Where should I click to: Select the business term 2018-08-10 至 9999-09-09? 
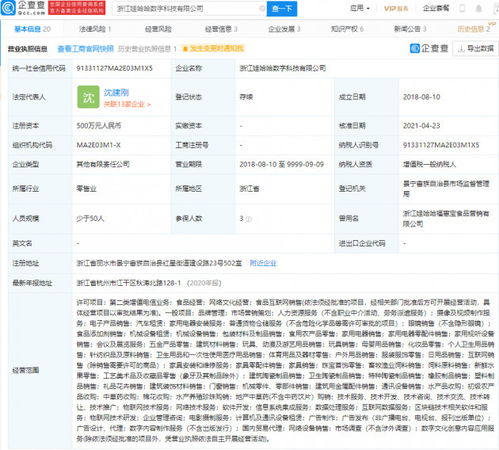pos(281,164)
